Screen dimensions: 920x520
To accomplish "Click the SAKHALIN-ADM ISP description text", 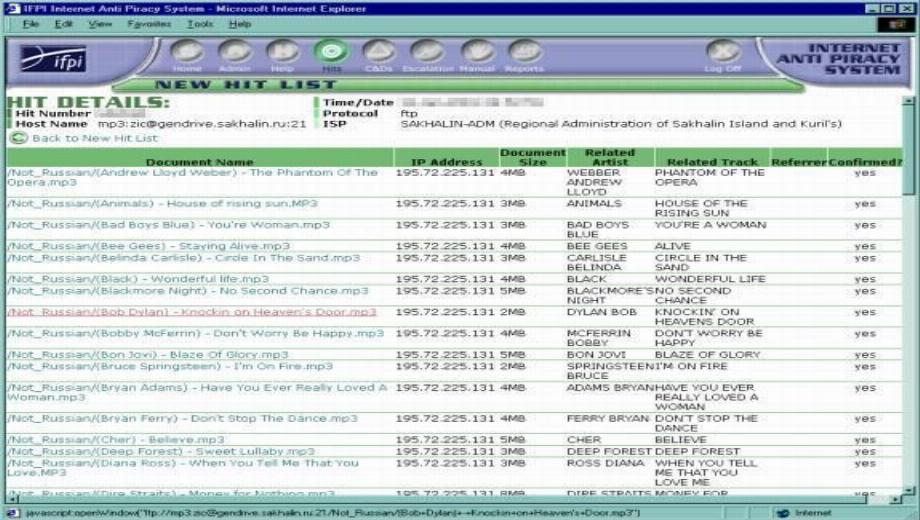I will pos(621,124).
